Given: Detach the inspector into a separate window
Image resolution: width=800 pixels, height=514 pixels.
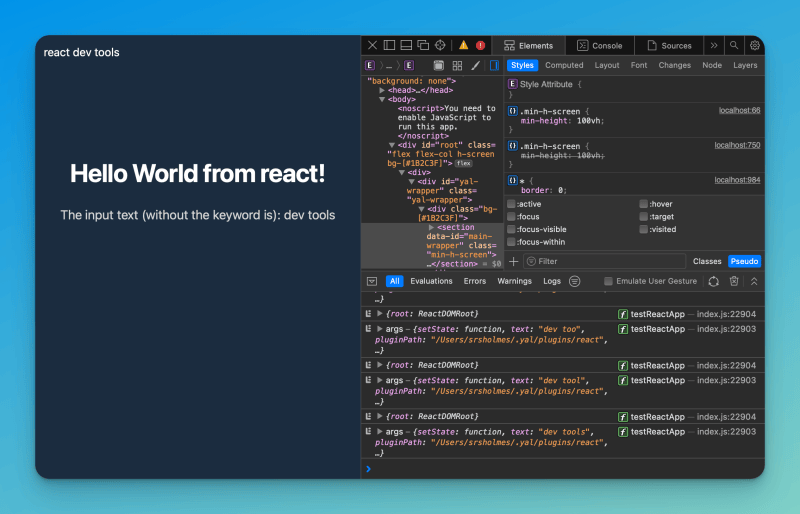Looking at the screenshot, I should 423,45.
